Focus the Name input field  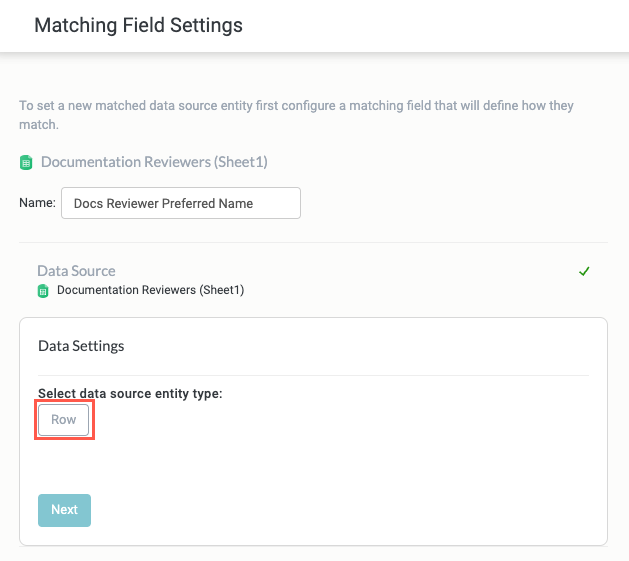pos(180,203)
